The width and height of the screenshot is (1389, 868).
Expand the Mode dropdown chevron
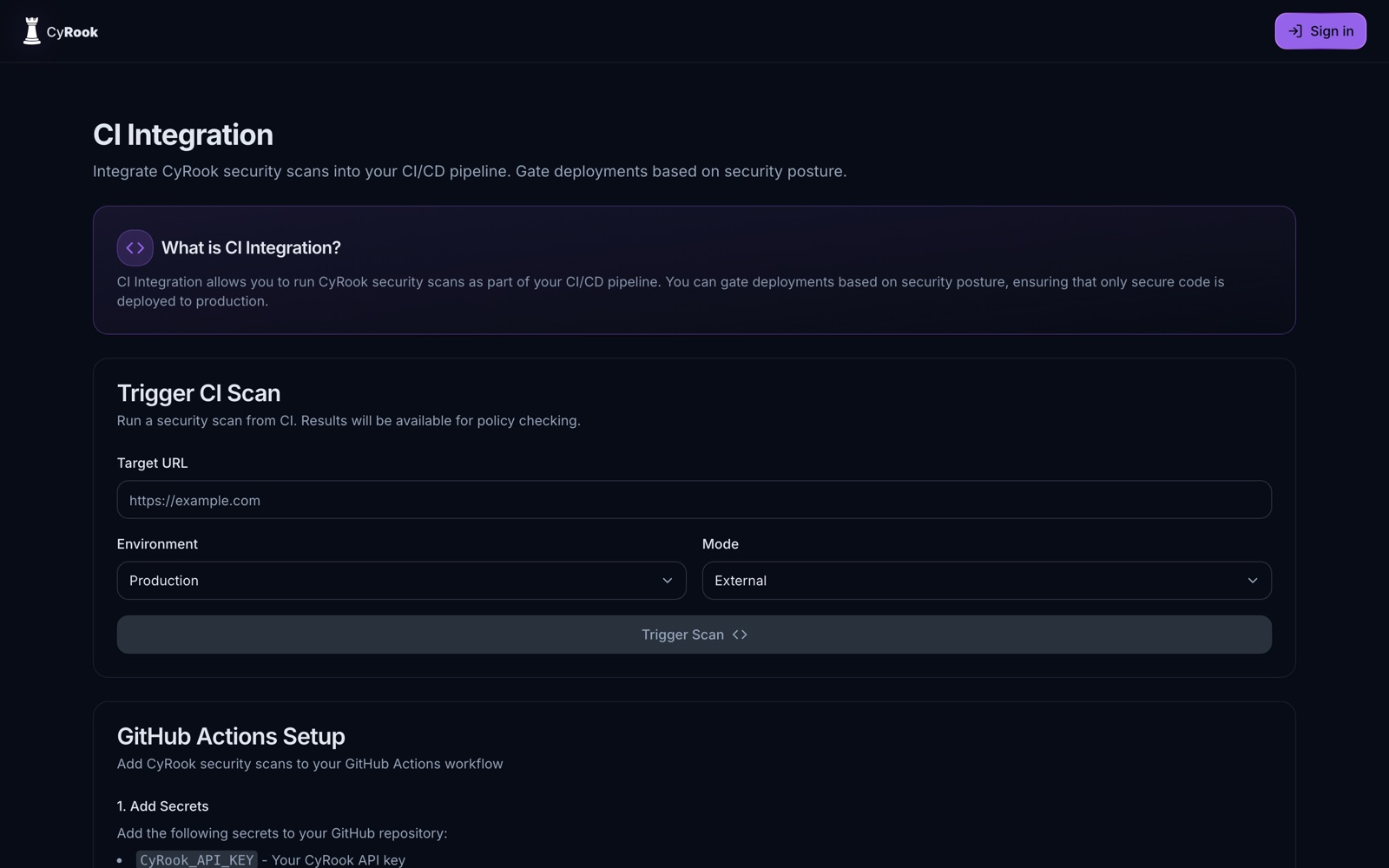(x=1253, y=581)
